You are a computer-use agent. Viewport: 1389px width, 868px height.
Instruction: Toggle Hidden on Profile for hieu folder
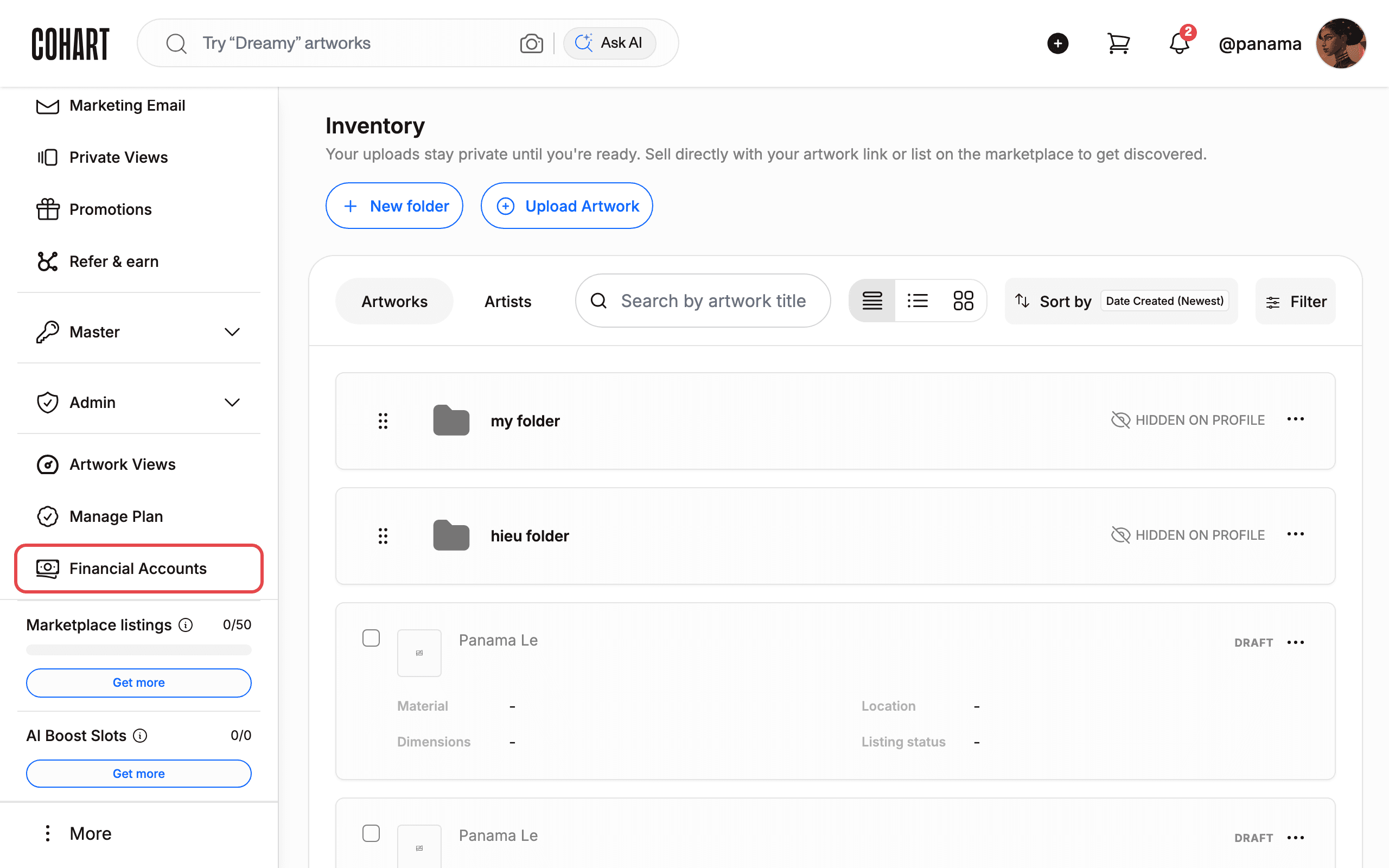1187,535
